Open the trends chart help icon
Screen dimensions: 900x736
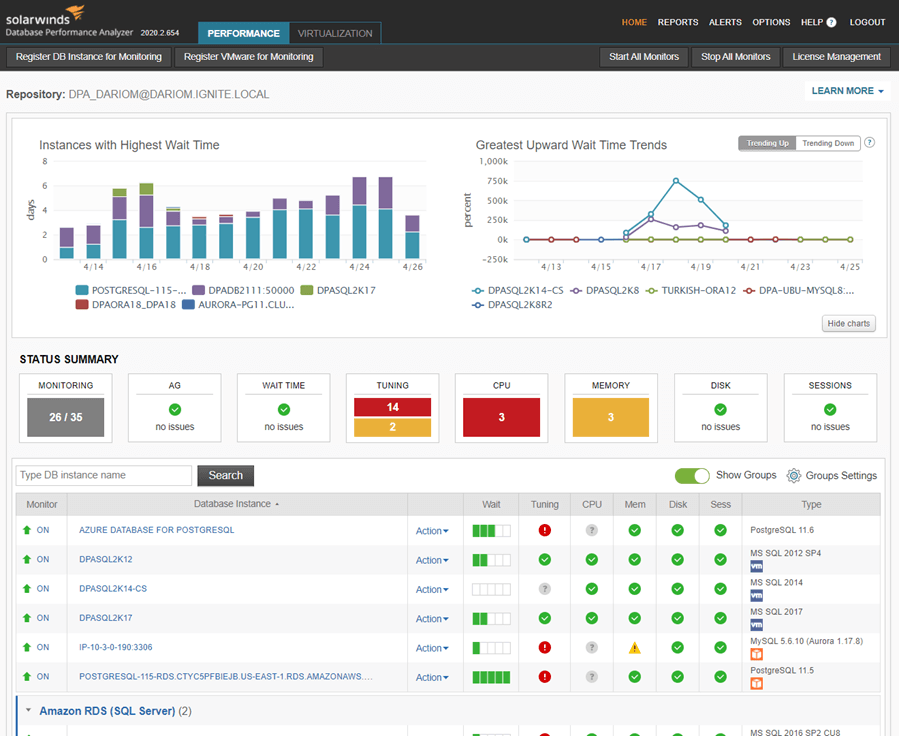coord(870,142)
